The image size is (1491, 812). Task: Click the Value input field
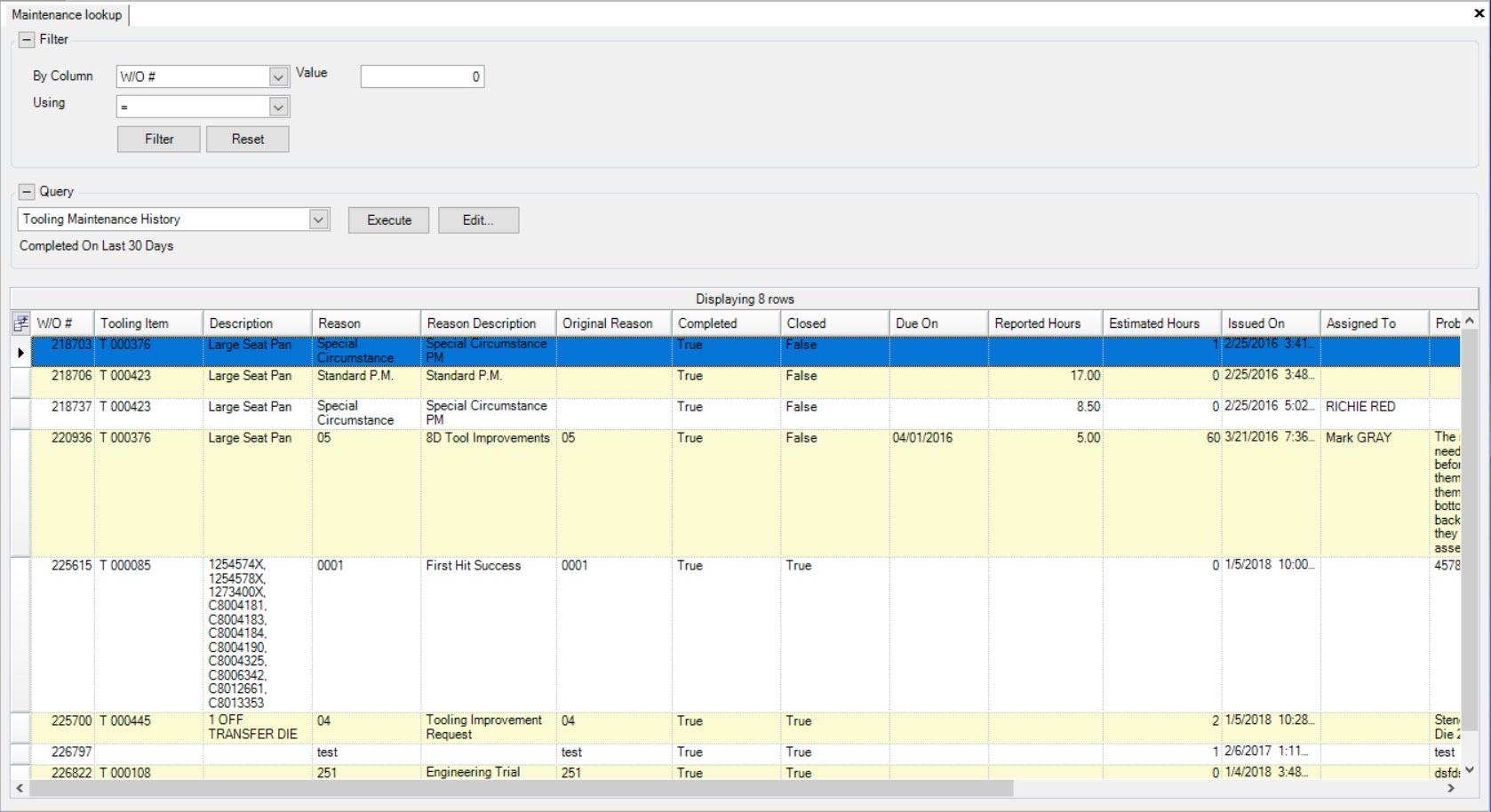422,76
